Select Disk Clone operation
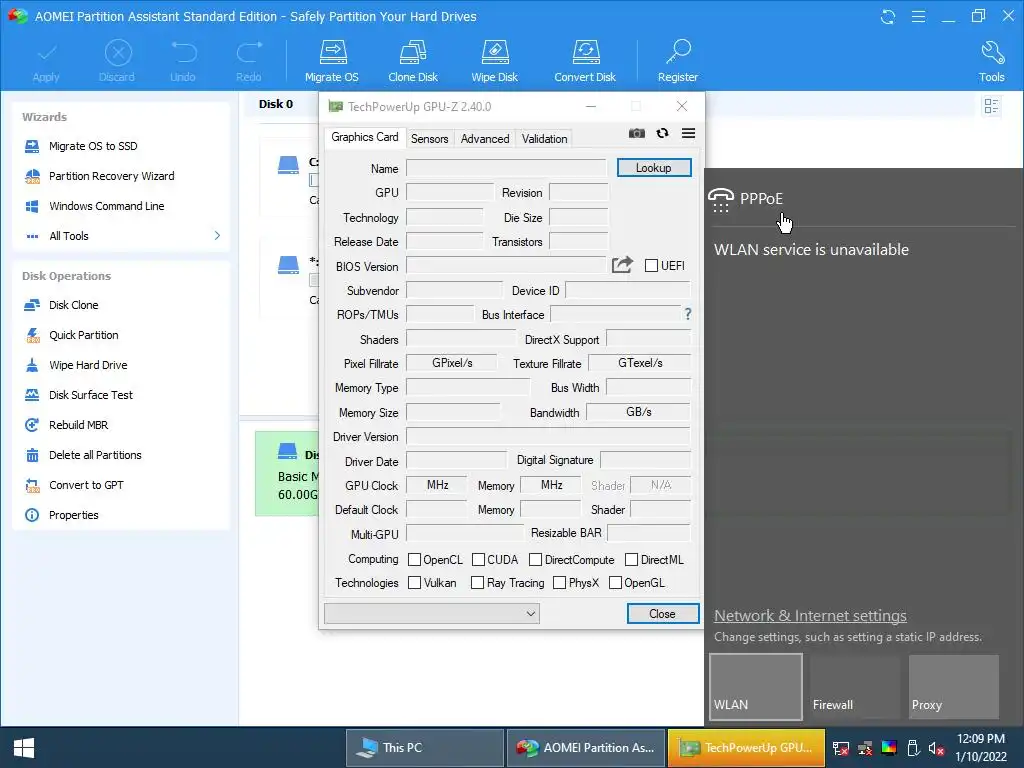The height and width of the screenshot is (768, 1024). click(x=61, y=305)
